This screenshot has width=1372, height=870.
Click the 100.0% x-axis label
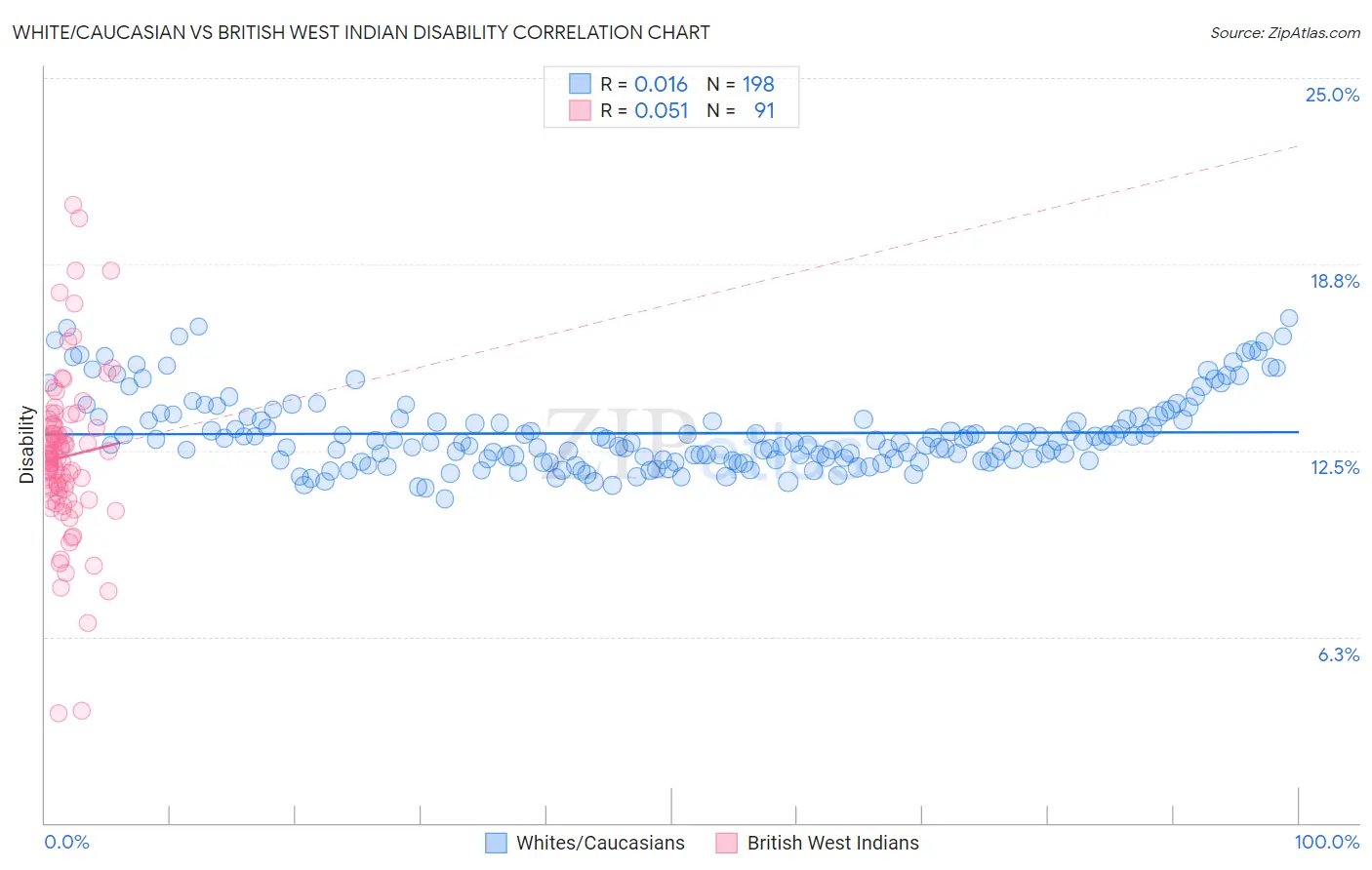click(1327, 842)
